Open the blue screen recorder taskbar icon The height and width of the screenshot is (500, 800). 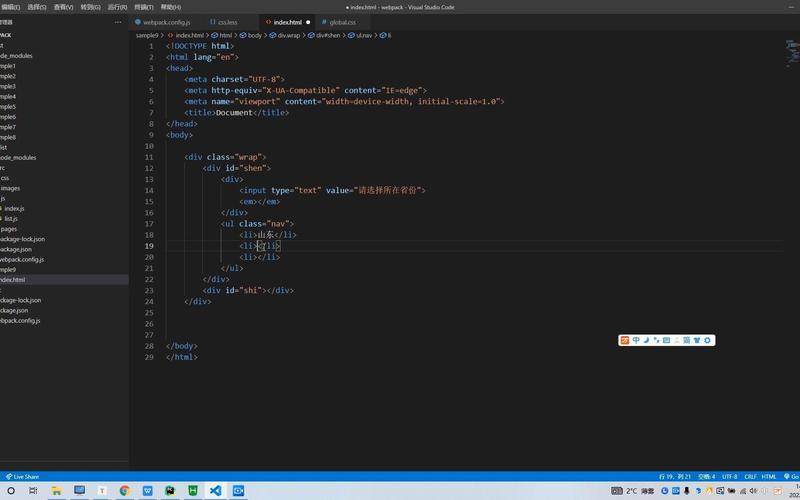pos(238,491)
